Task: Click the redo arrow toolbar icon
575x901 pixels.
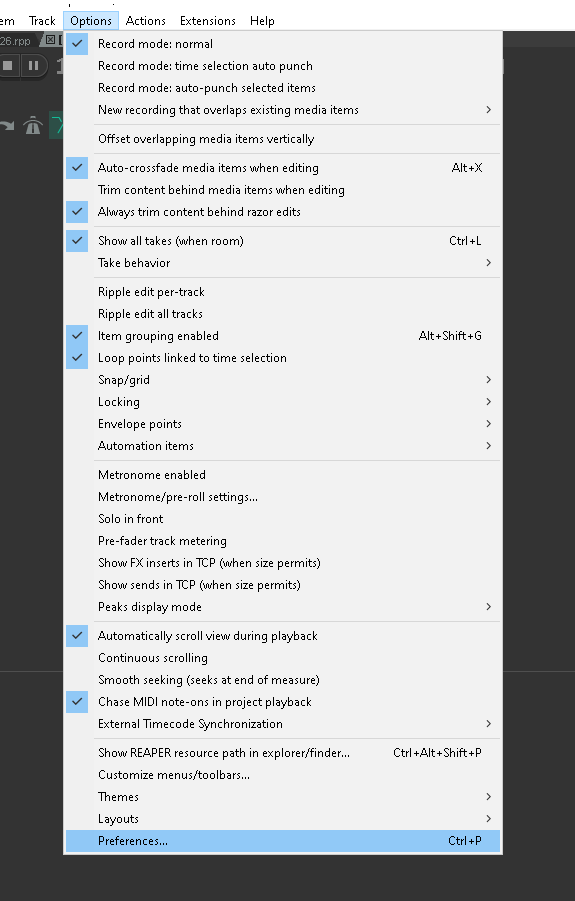Action: click(x=7, y=125)
